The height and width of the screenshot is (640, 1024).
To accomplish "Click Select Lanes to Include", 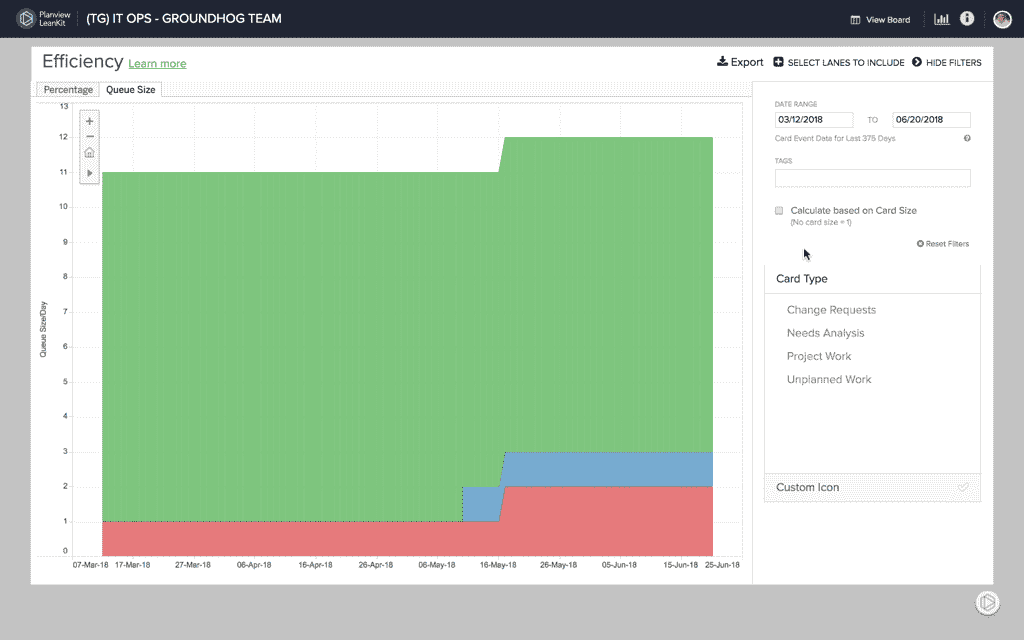I will click(839, 62).
